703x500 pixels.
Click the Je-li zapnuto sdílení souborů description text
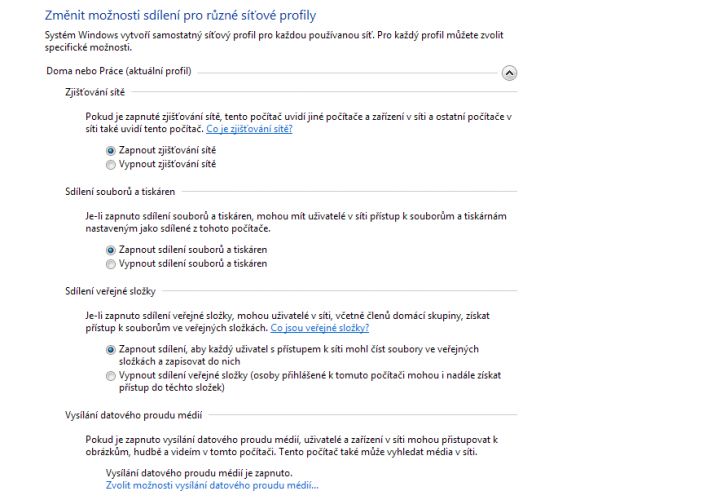[296, 222]
